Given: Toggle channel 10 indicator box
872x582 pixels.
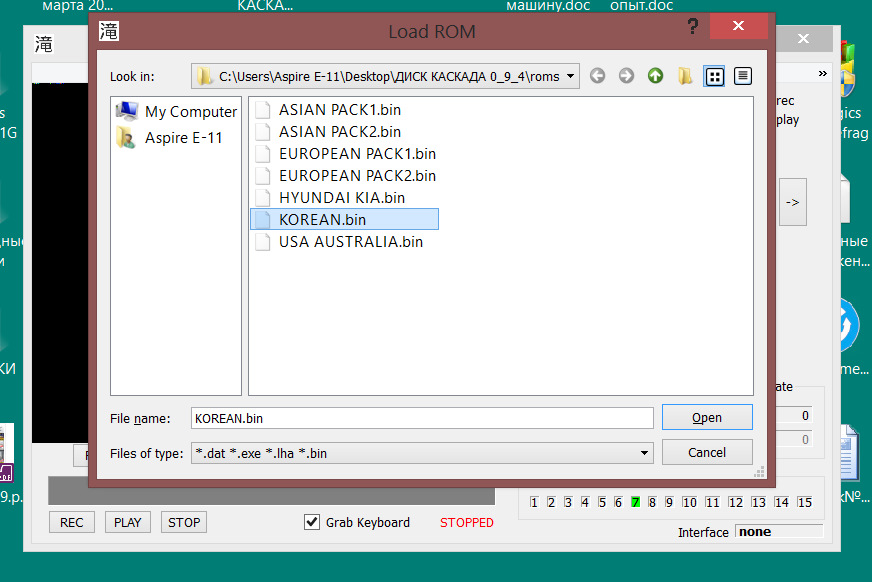Looking at the screenshot, I should pos(690,503).
